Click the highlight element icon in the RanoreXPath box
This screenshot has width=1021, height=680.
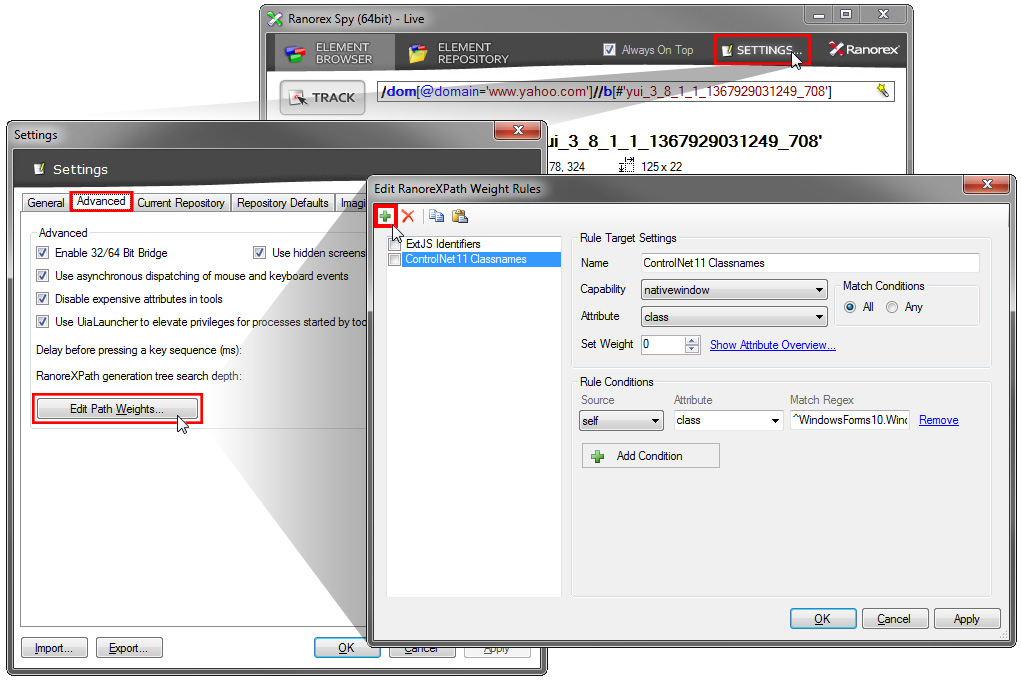pos(882,91)
